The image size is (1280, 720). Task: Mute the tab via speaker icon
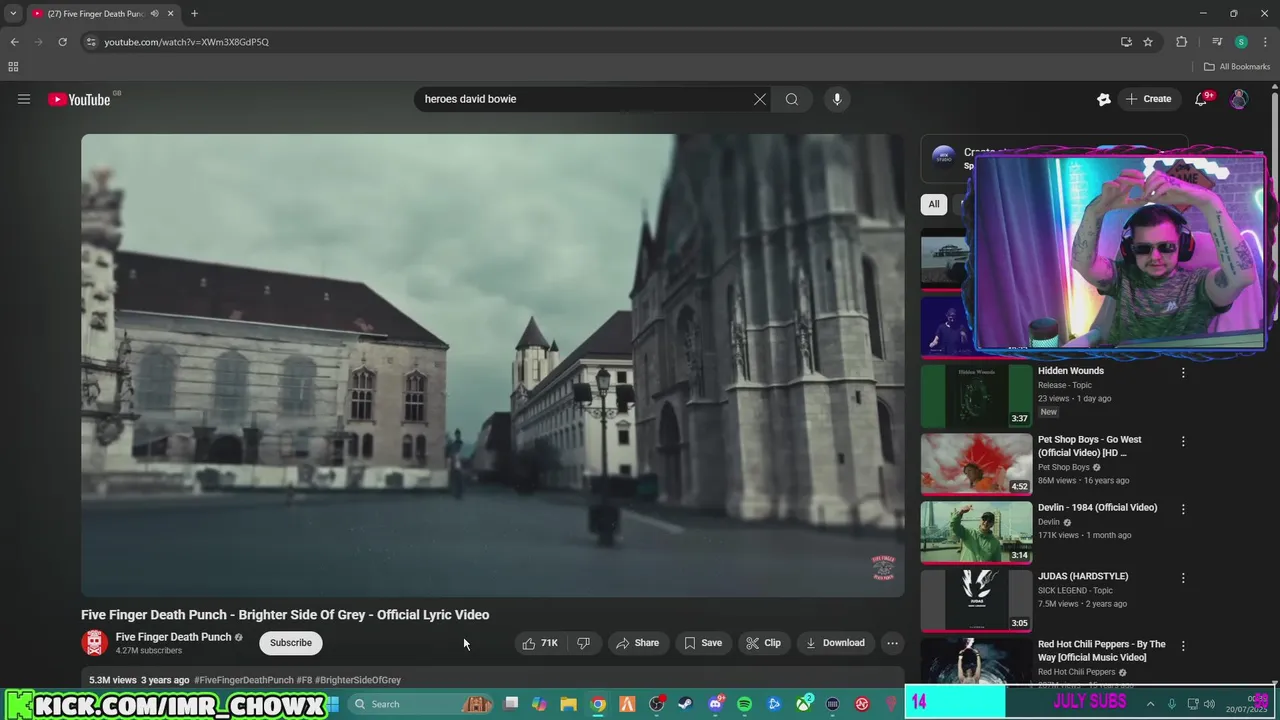pos(154,14)
